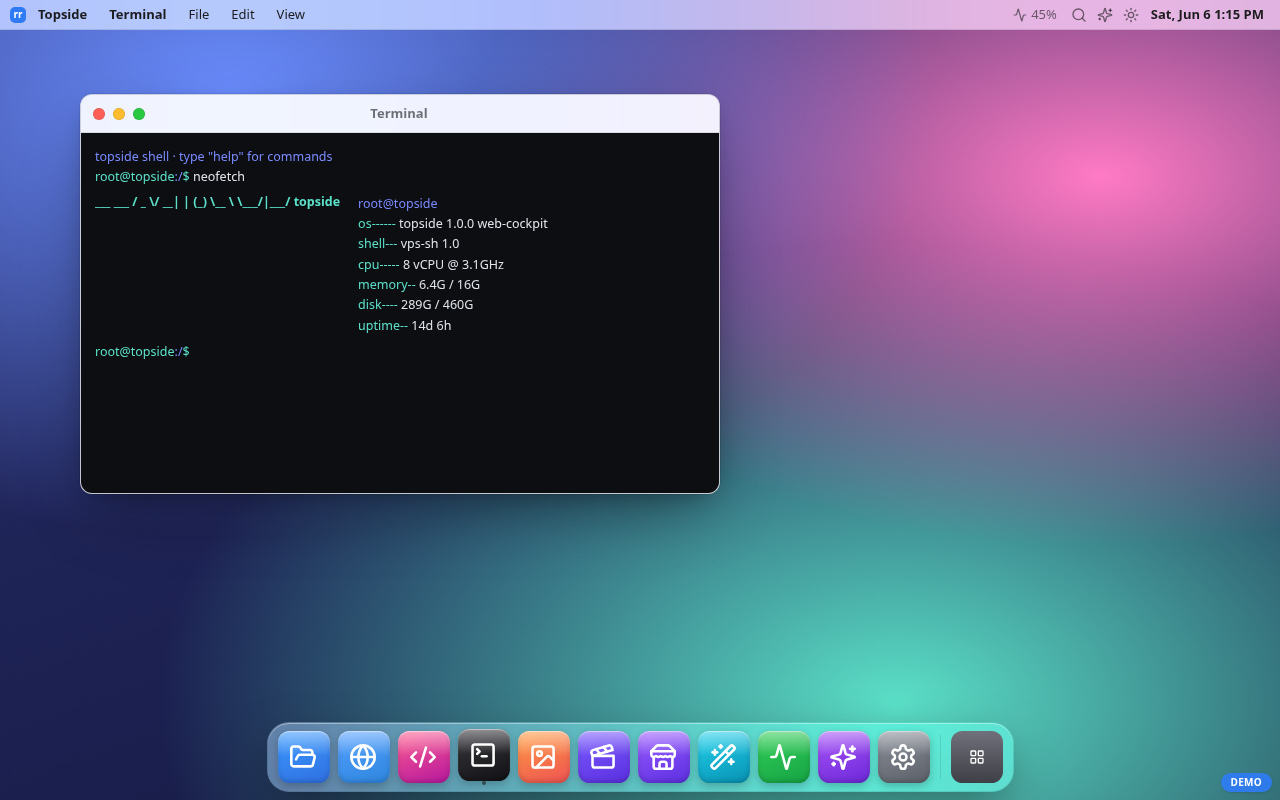Click the blue root@topside neofetch heading
The height and width of the screenshot is (800, 1280).
[x=398, y=203]
